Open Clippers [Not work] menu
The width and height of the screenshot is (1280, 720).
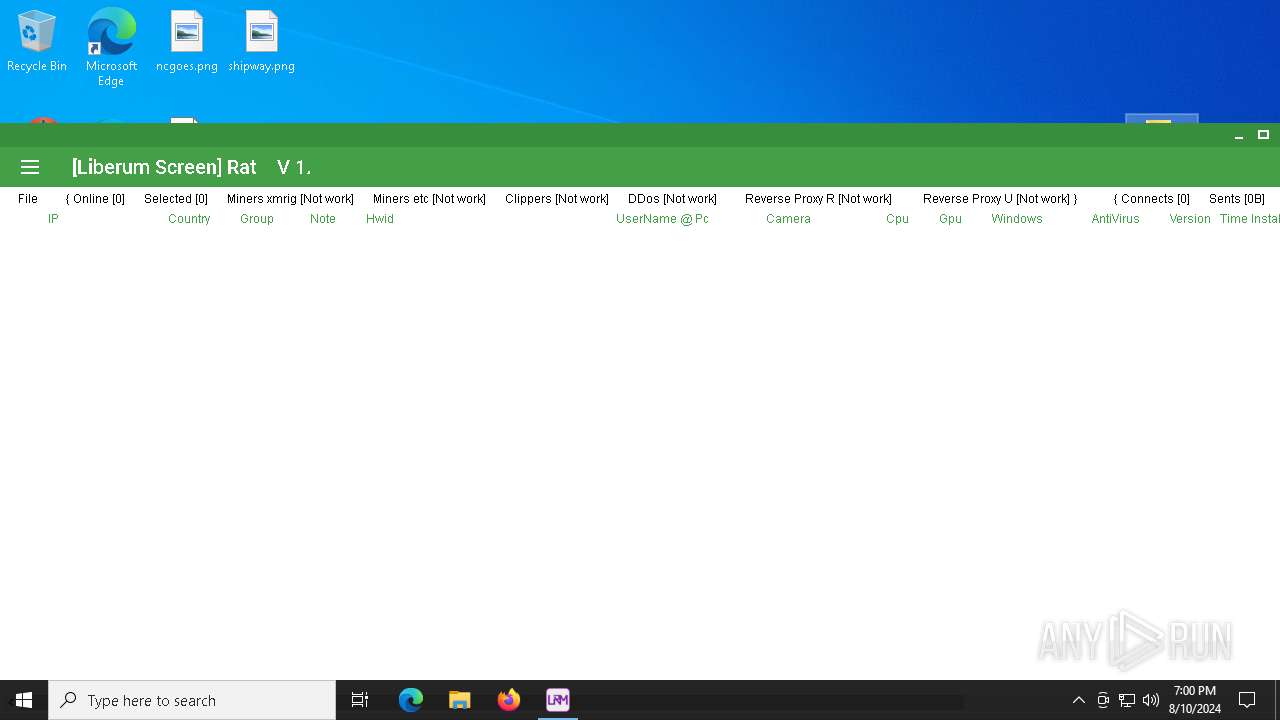pyautogui.click(x=557, y=199)
